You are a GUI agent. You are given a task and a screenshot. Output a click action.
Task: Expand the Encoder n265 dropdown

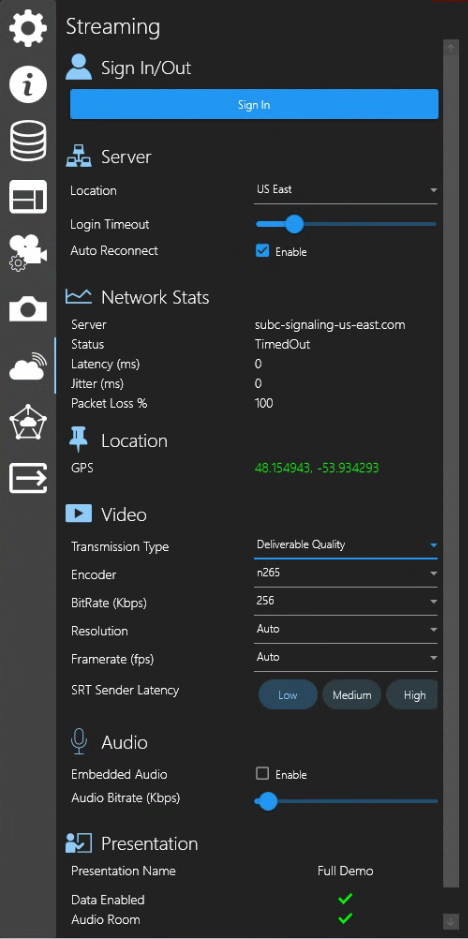point(346,573)
